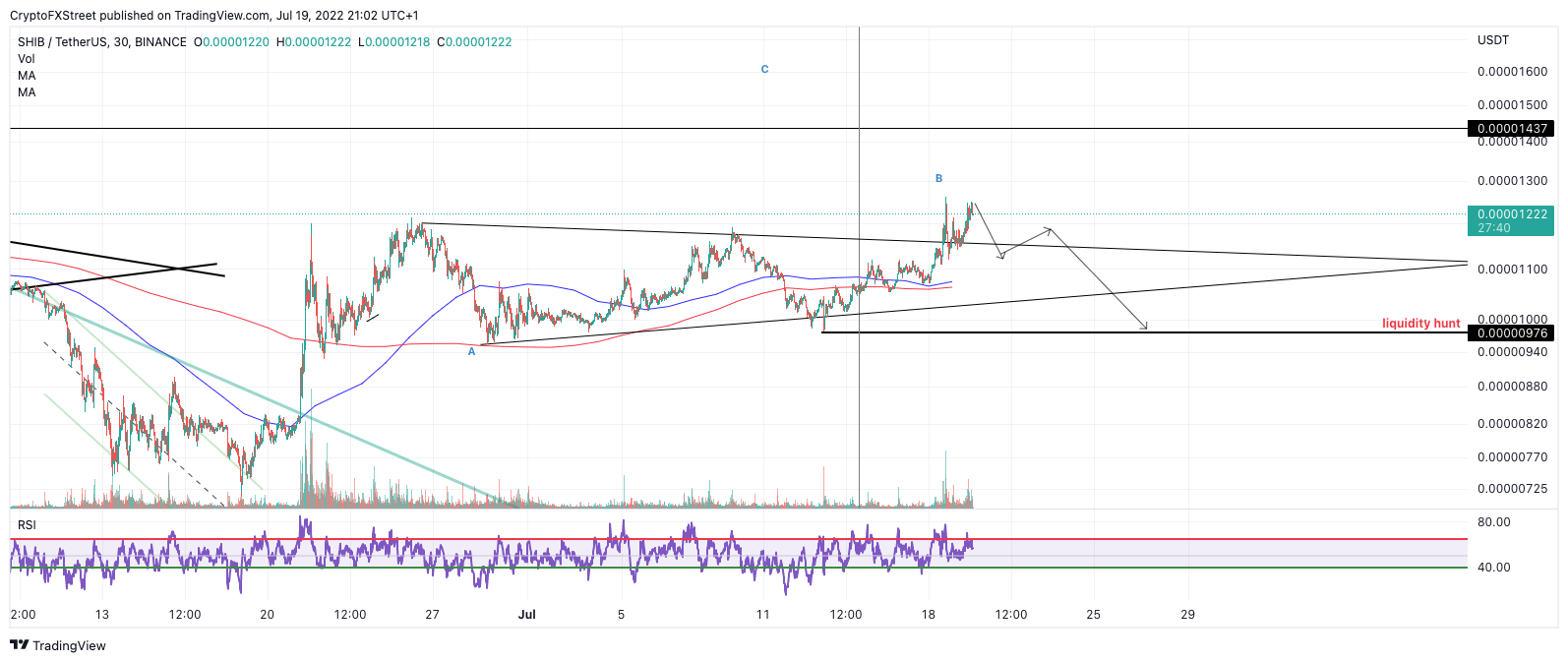Click the '27' date label on time axis

[432, 614]
